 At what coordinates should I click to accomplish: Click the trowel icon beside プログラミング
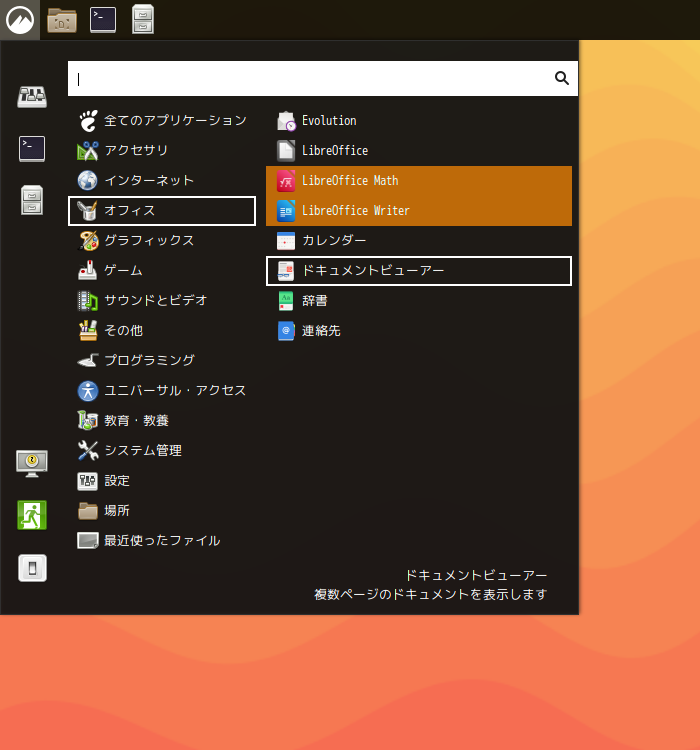[x=88, y=361]
